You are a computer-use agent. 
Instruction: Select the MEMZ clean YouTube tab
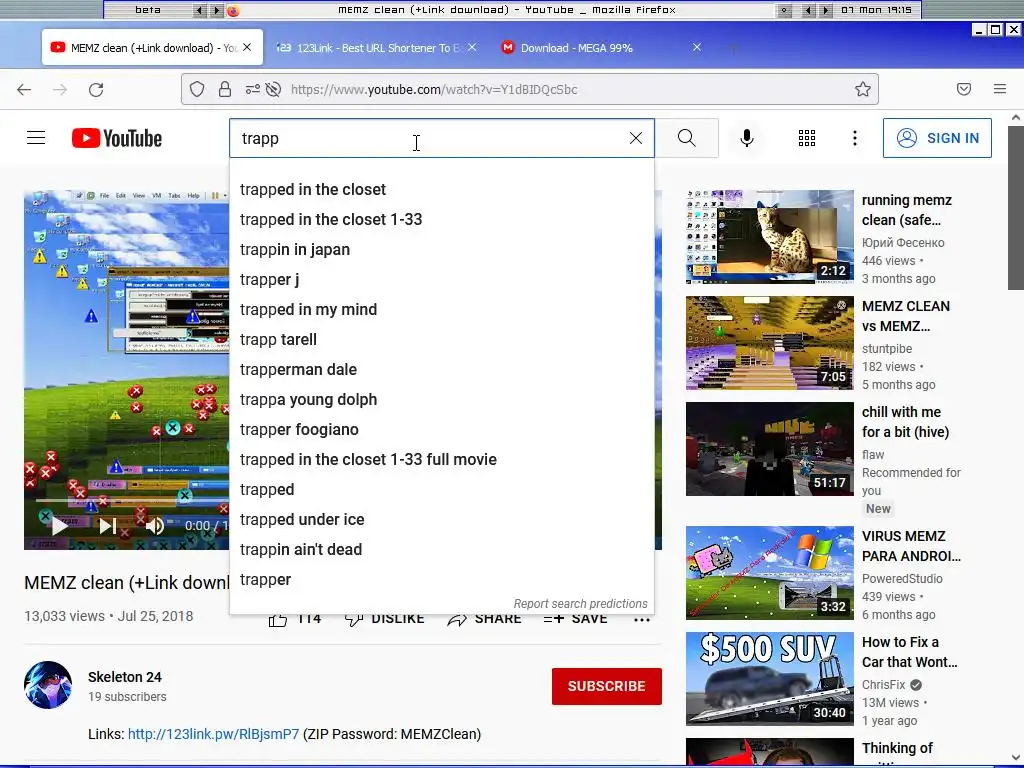[x=152, y=48]
